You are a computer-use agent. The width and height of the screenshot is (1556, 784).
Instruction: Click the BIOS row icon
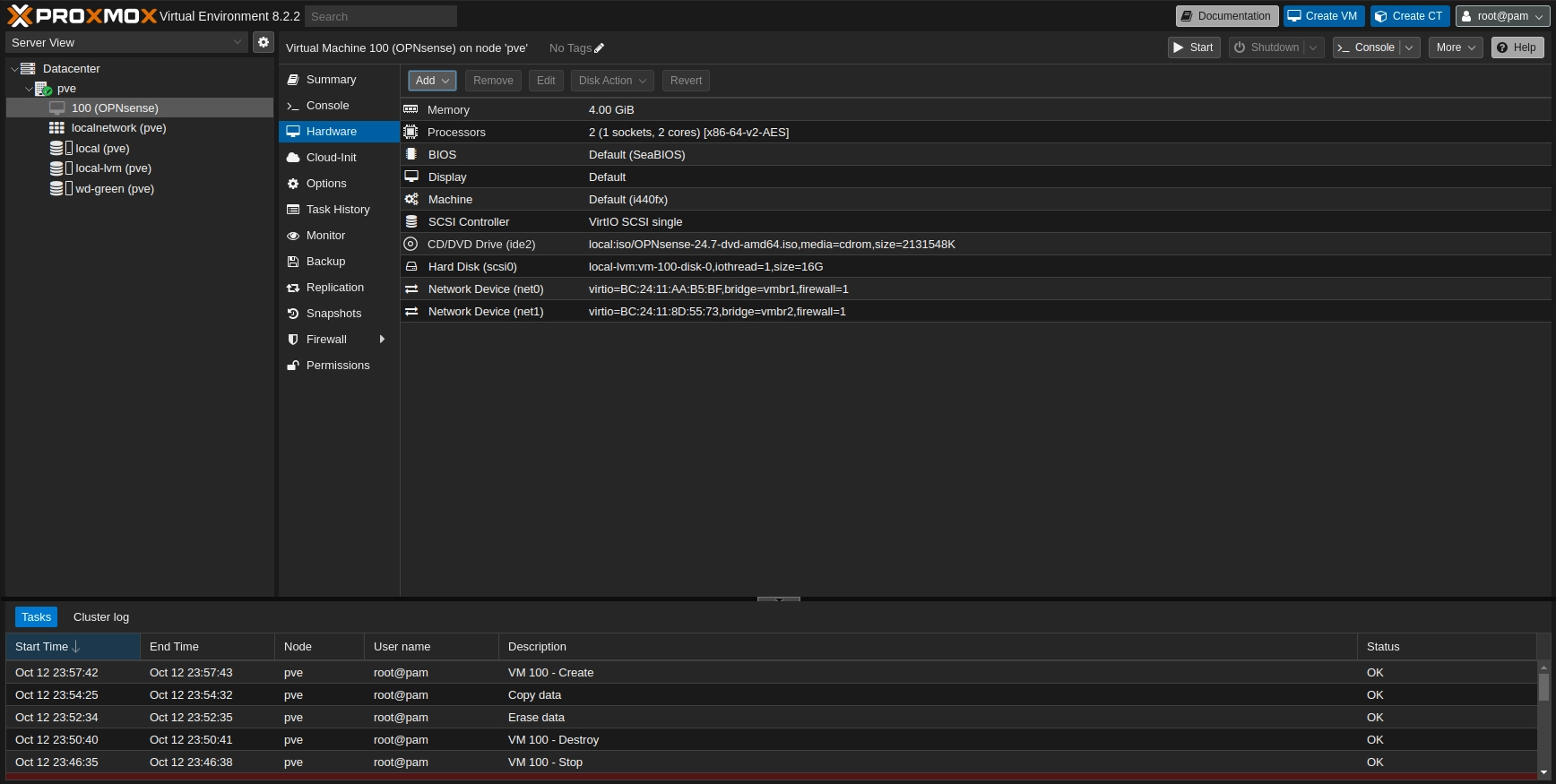[411, 154]
